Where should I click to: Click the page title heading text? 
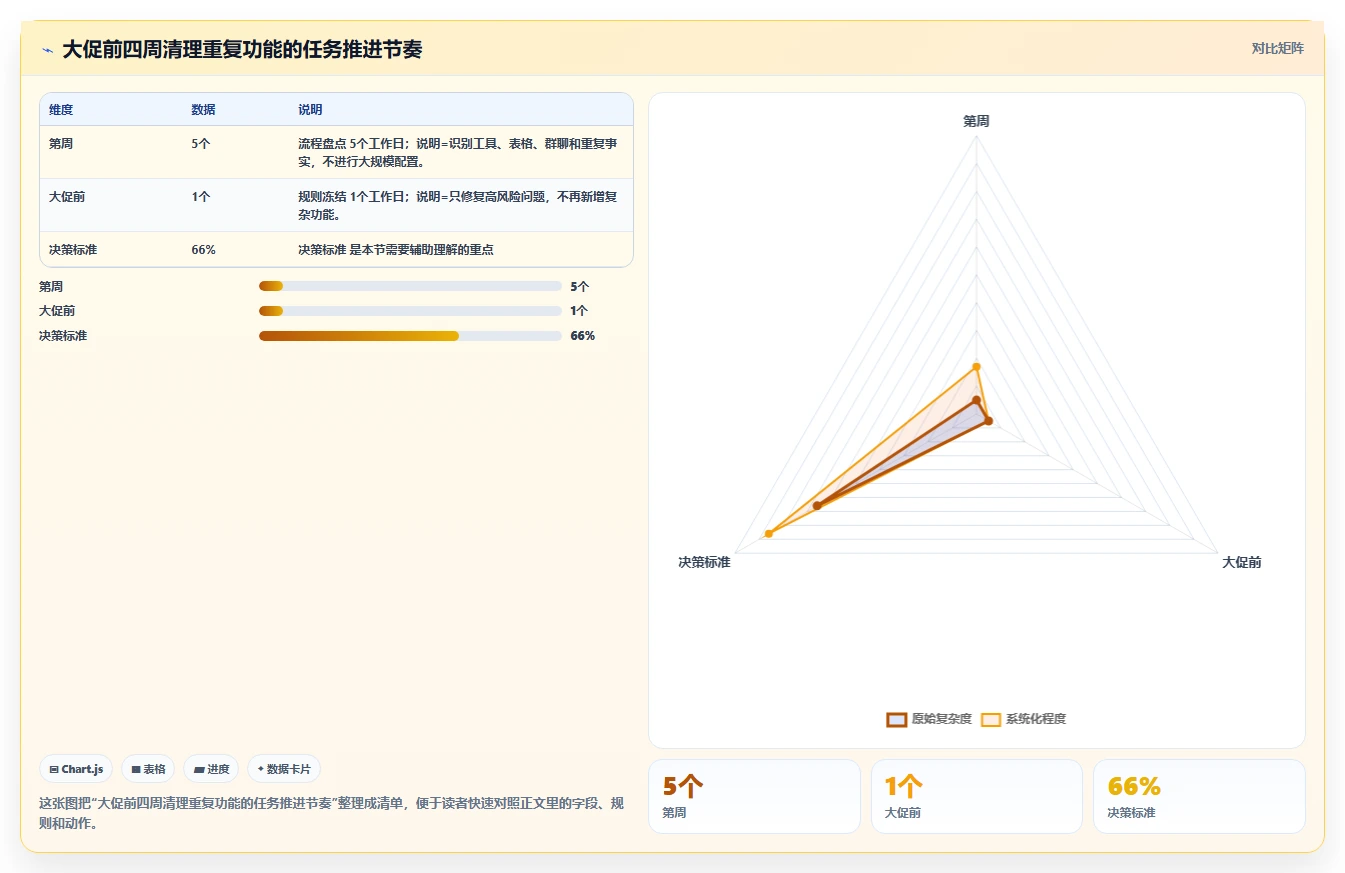(x=242, y=49)
